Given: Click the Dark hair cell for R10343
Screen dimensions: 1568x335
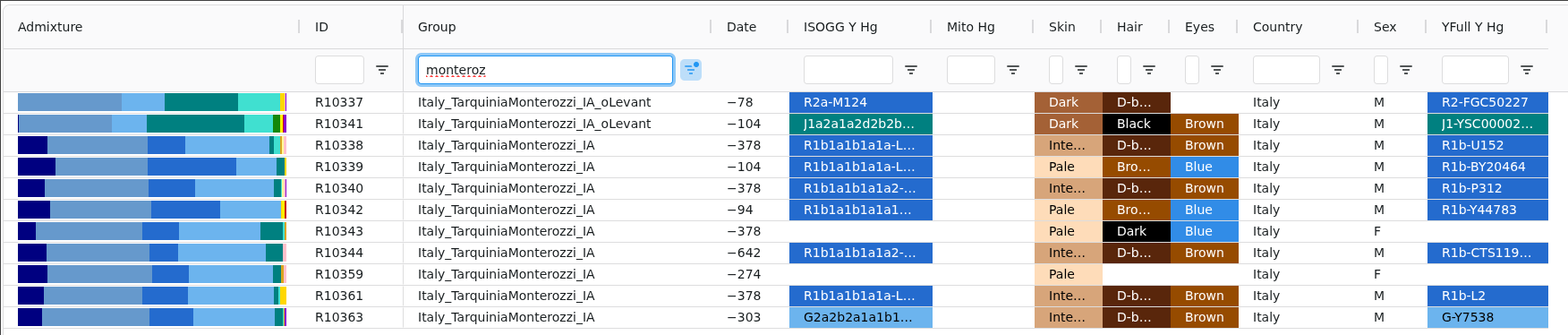Looking at the screenshot, I should 1137,231.
